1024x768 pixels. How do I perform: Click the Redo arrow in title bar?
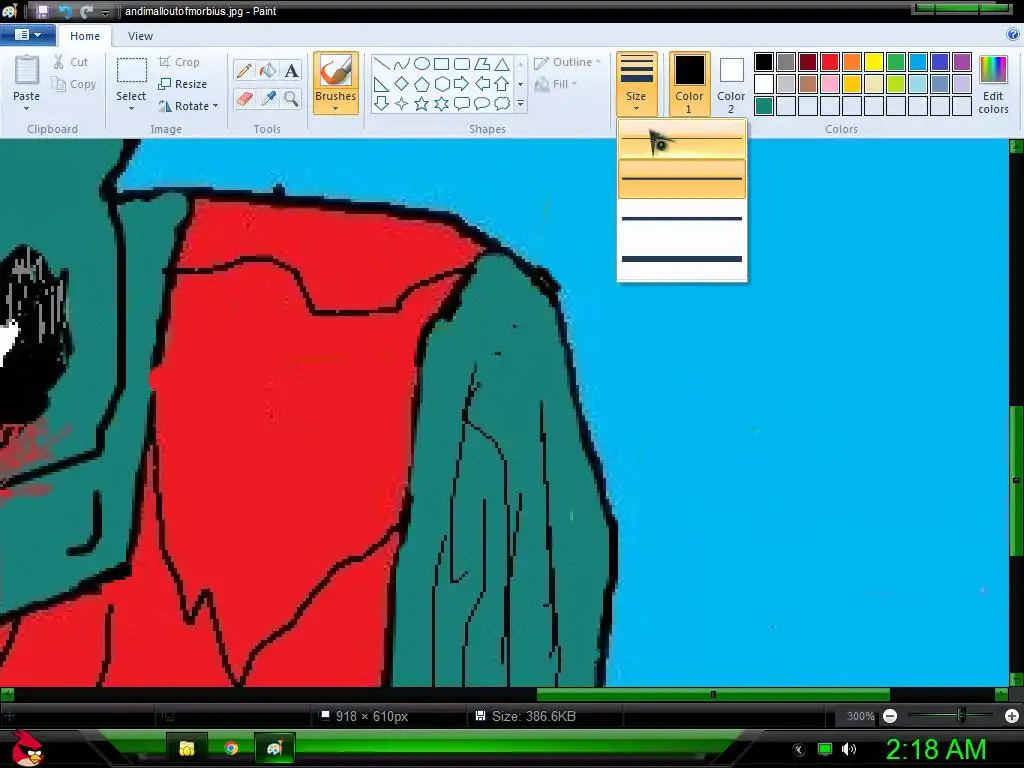pyautogui.click(x=86, y=11)
